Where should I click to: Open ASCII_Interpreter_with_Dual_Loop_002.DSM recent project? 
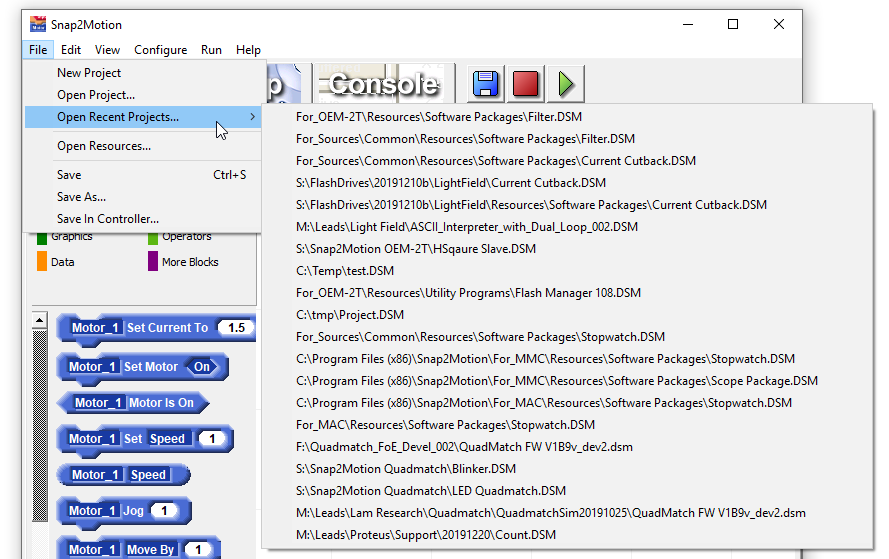(x=567, y=227)
